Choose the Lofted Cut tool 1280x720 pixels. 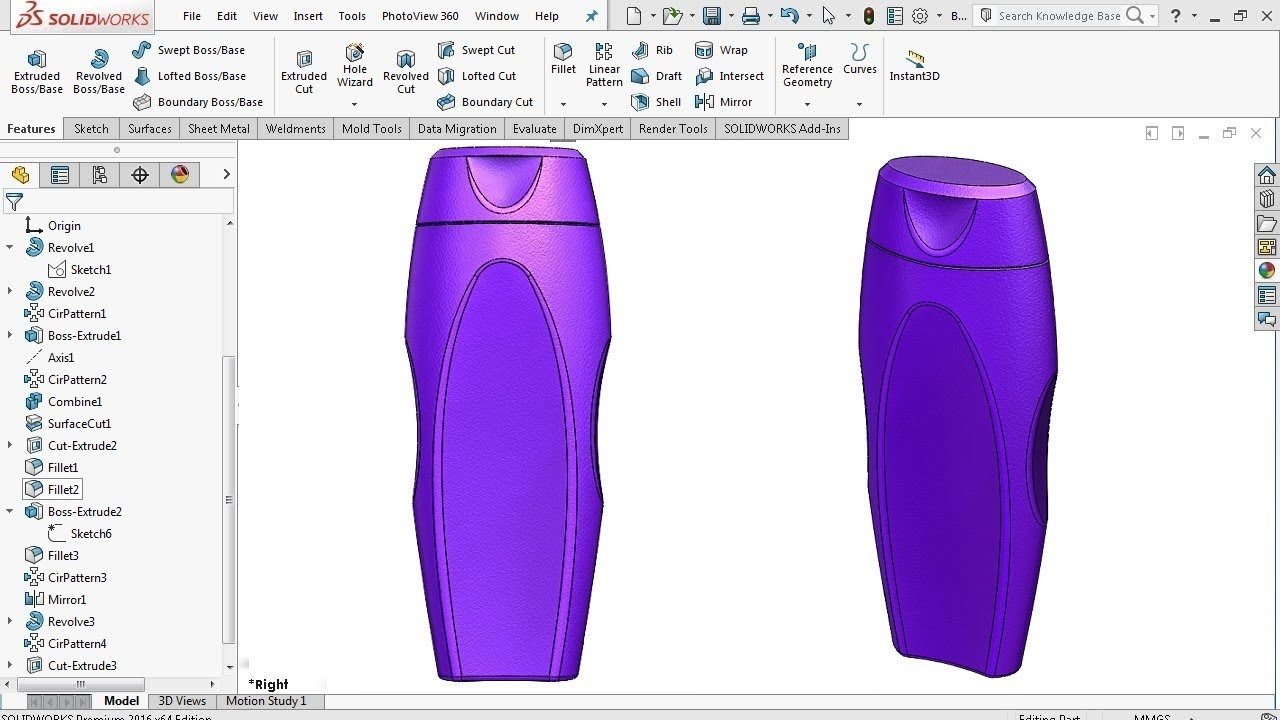tap(477, 76)
